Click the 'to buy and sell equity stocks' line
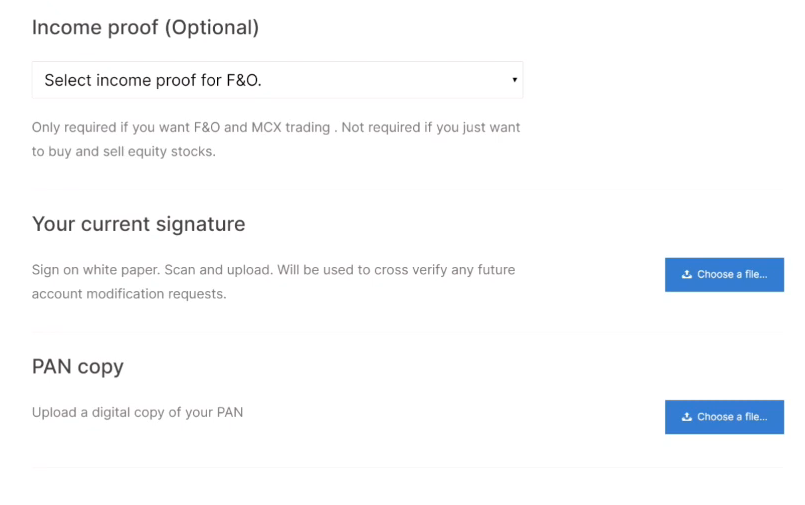Image resolution: width=805 pixels, height=505 pixels. tap(124, 152)
